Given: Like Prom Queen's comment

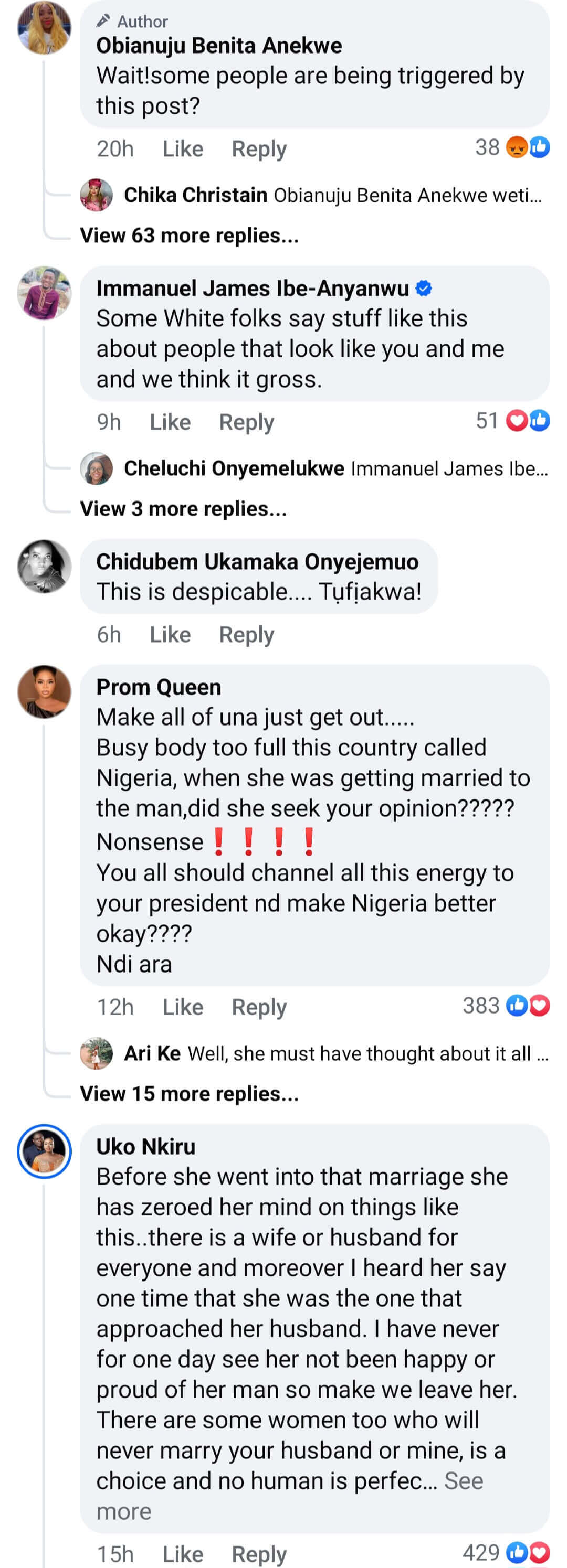Looking at the screenshot, I should click(x=182, y=1007).
